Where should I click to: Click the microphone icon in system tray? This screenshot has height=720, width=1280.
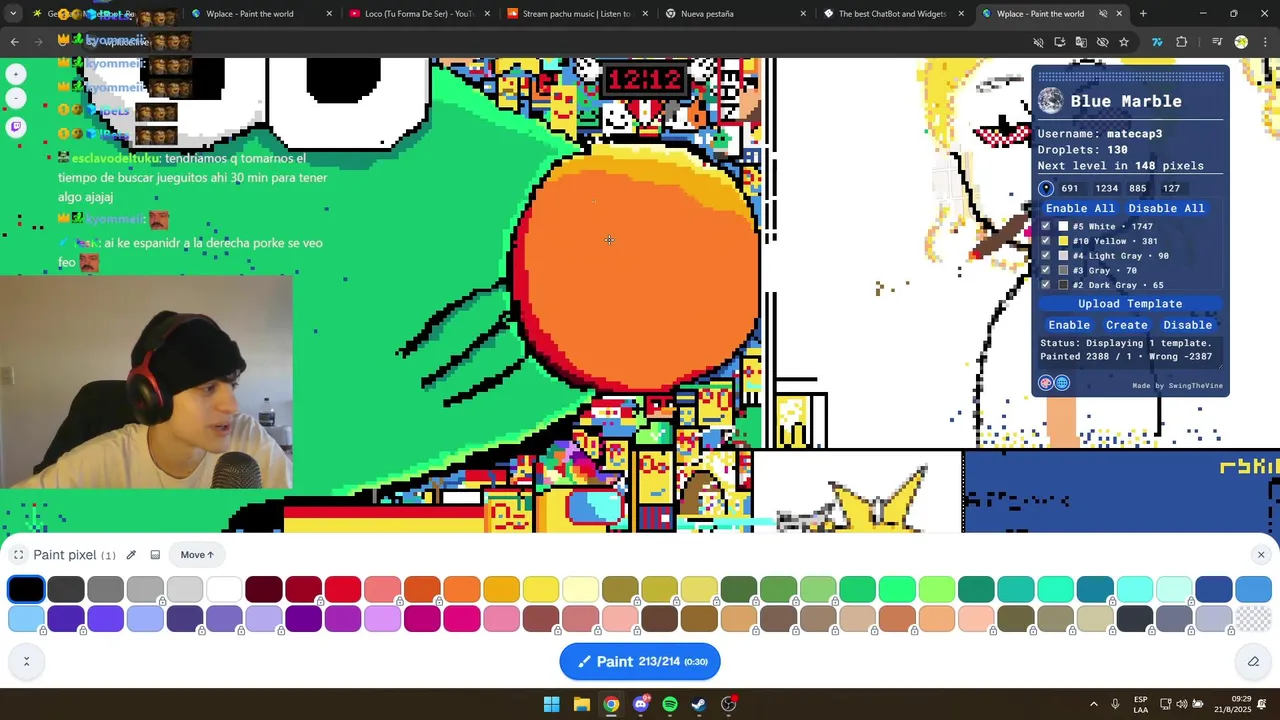point(1115,705)
